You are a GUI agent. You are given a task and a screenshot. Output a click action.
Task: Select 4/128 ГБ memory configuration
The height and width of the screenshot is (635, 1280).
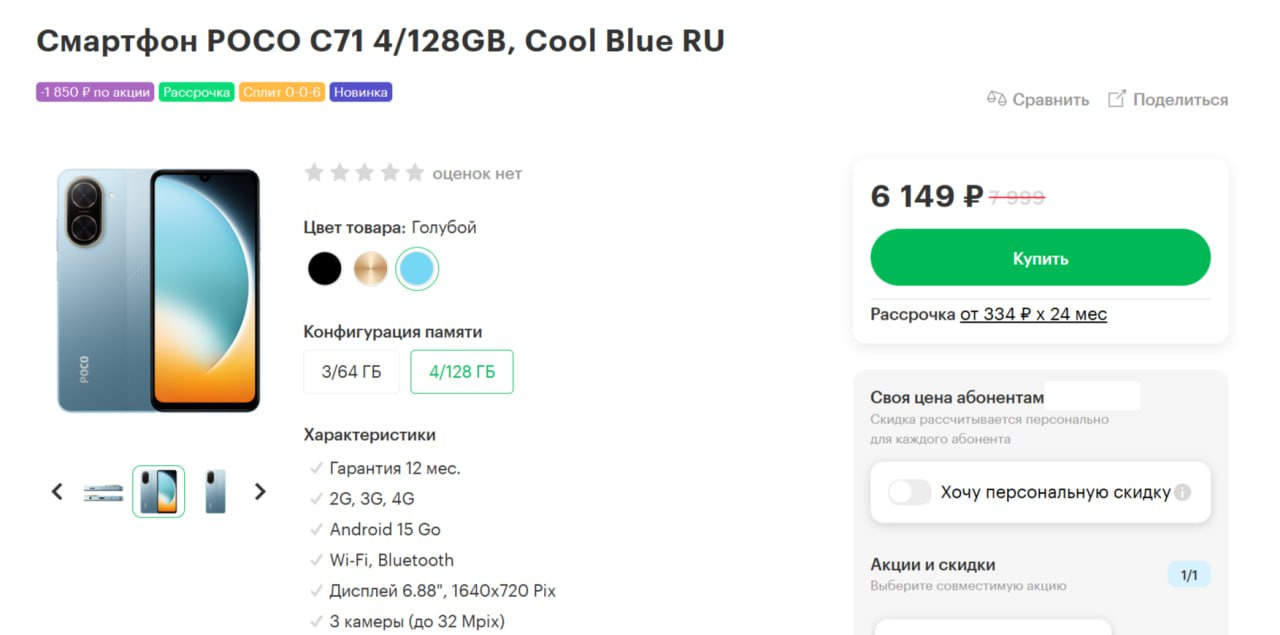tap(462, 372)
